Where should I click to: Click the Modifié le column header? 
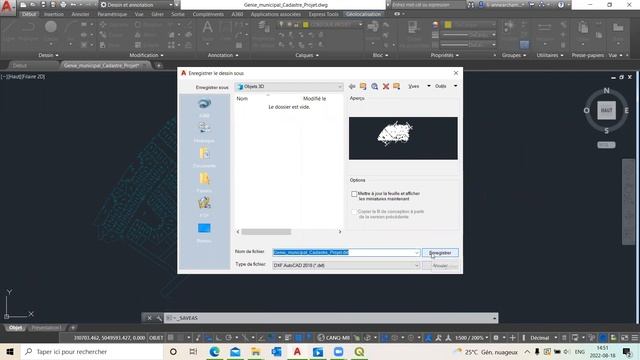click(314, 99)
